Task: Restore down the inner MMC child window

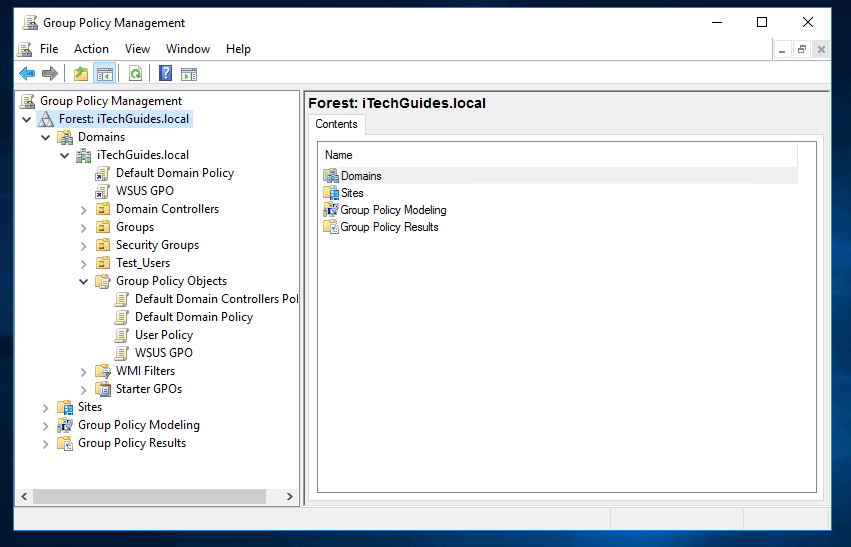Action: pyautogui.click(x=802, y=50)
